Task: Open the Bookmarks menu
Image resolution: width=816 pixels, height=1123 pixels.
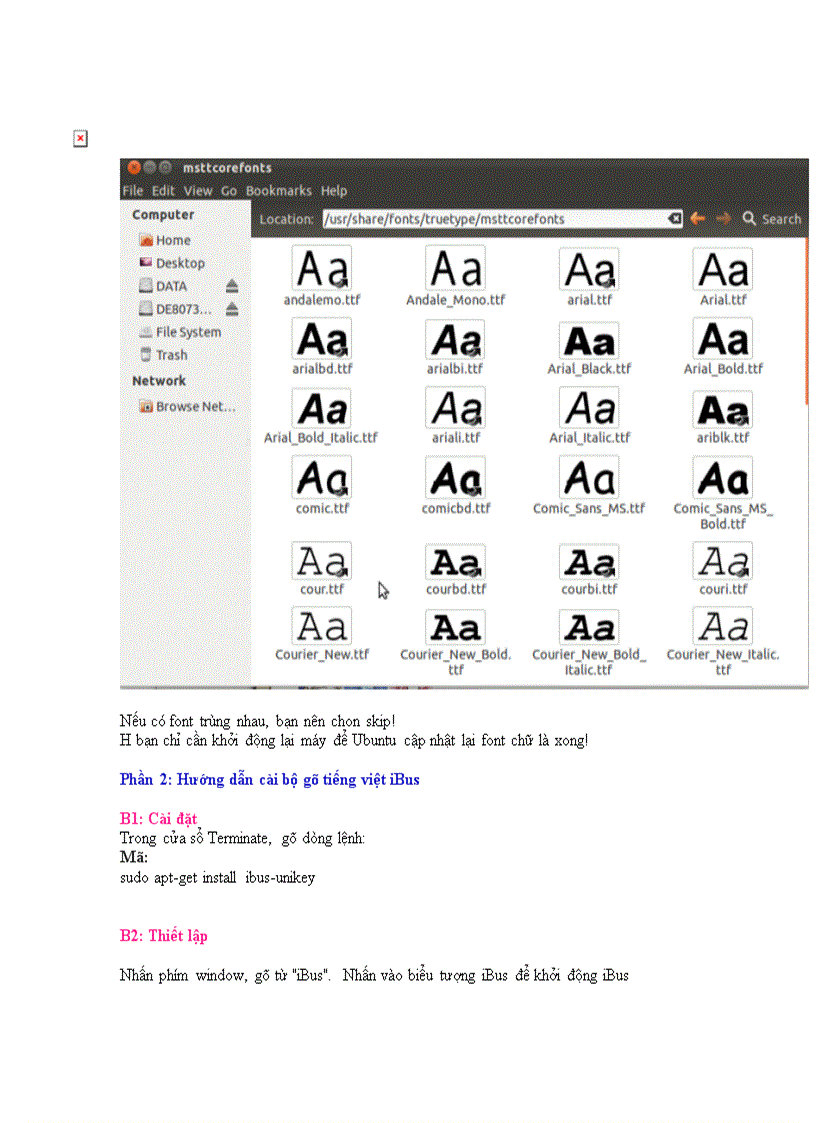Action: pyautogui.click(x=278, y=191)
